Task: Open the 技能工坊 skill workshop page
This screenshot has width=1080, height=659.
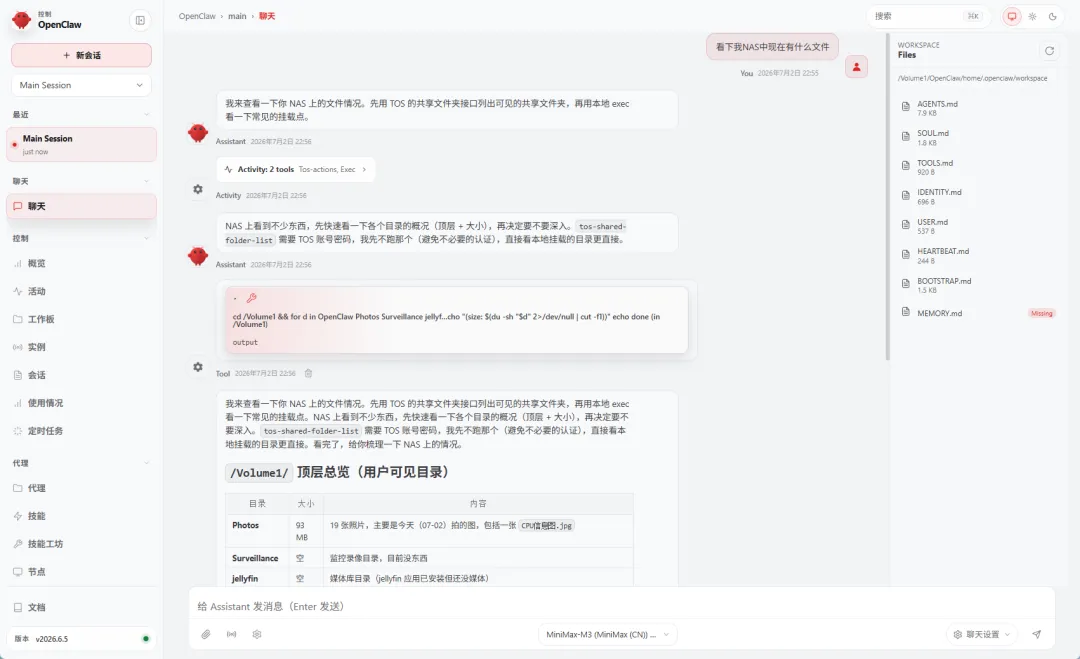Action: pyautogui.click(x=81, y=544)
